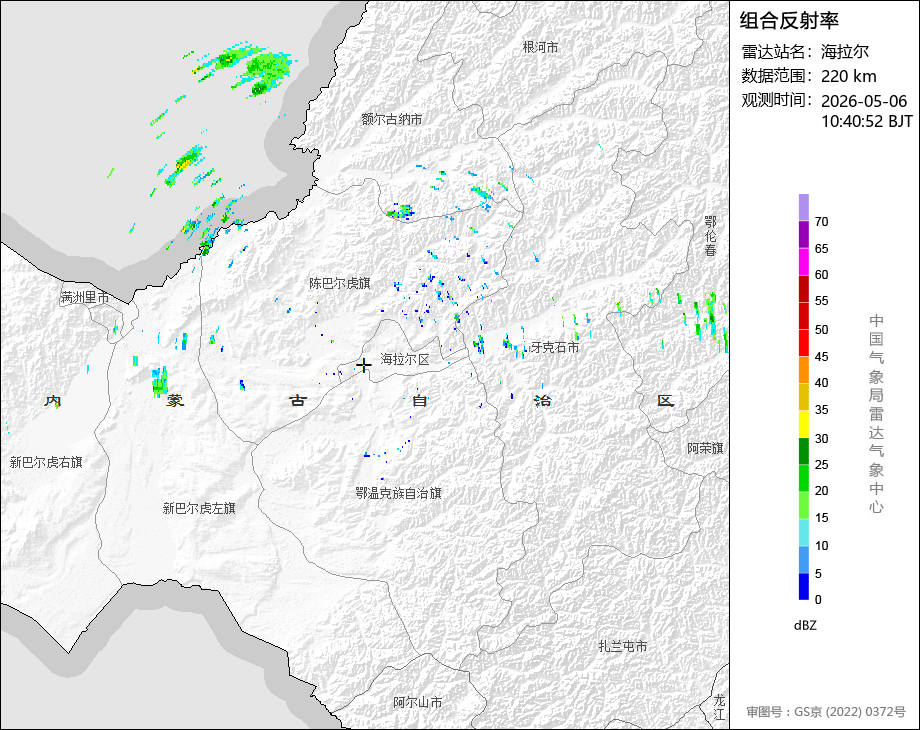
Task: Click the dBZ unit label
Action: click(805, 626)
